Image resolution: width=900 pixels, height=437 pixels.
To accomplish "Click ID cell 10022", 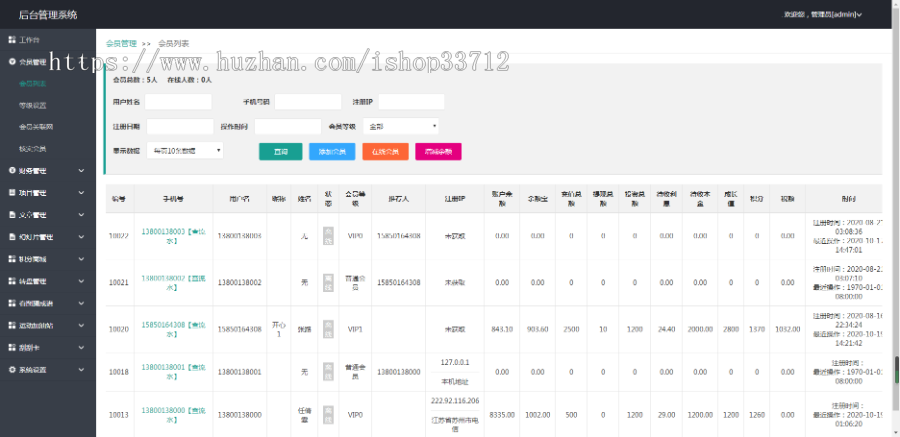I will click(118, 235).
